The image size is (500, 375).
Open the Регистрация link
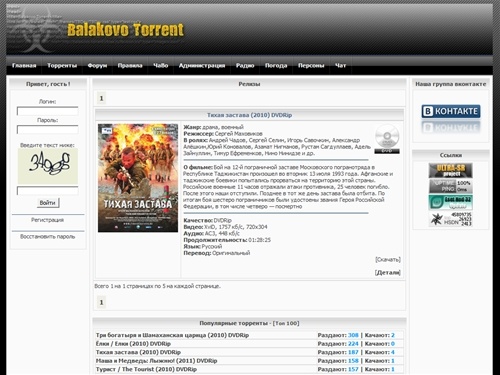[x=47, y=220]
